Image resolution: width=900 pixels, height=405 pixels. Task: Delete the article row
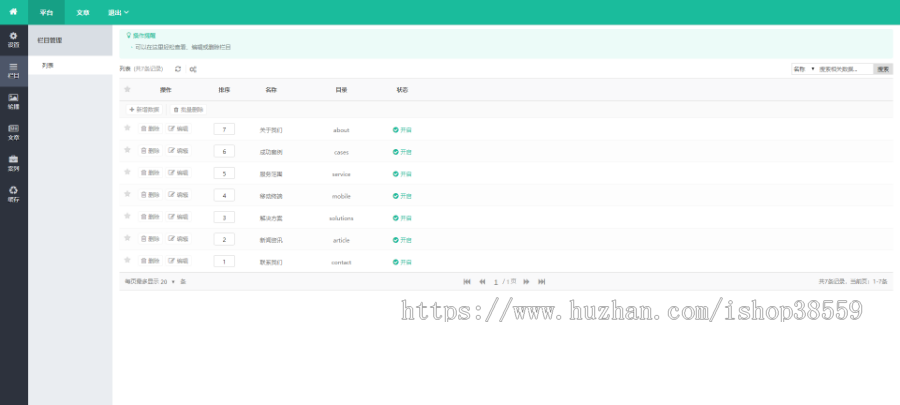[x=150, y=239]
